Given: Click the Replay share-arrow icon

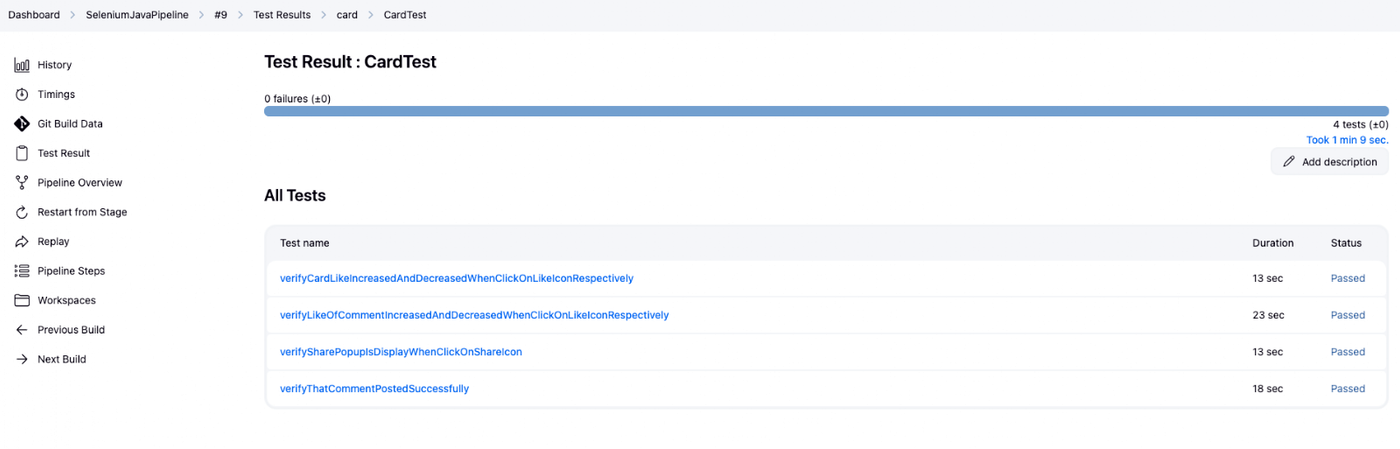Looking at the screenshot, I should coord(22,241).
